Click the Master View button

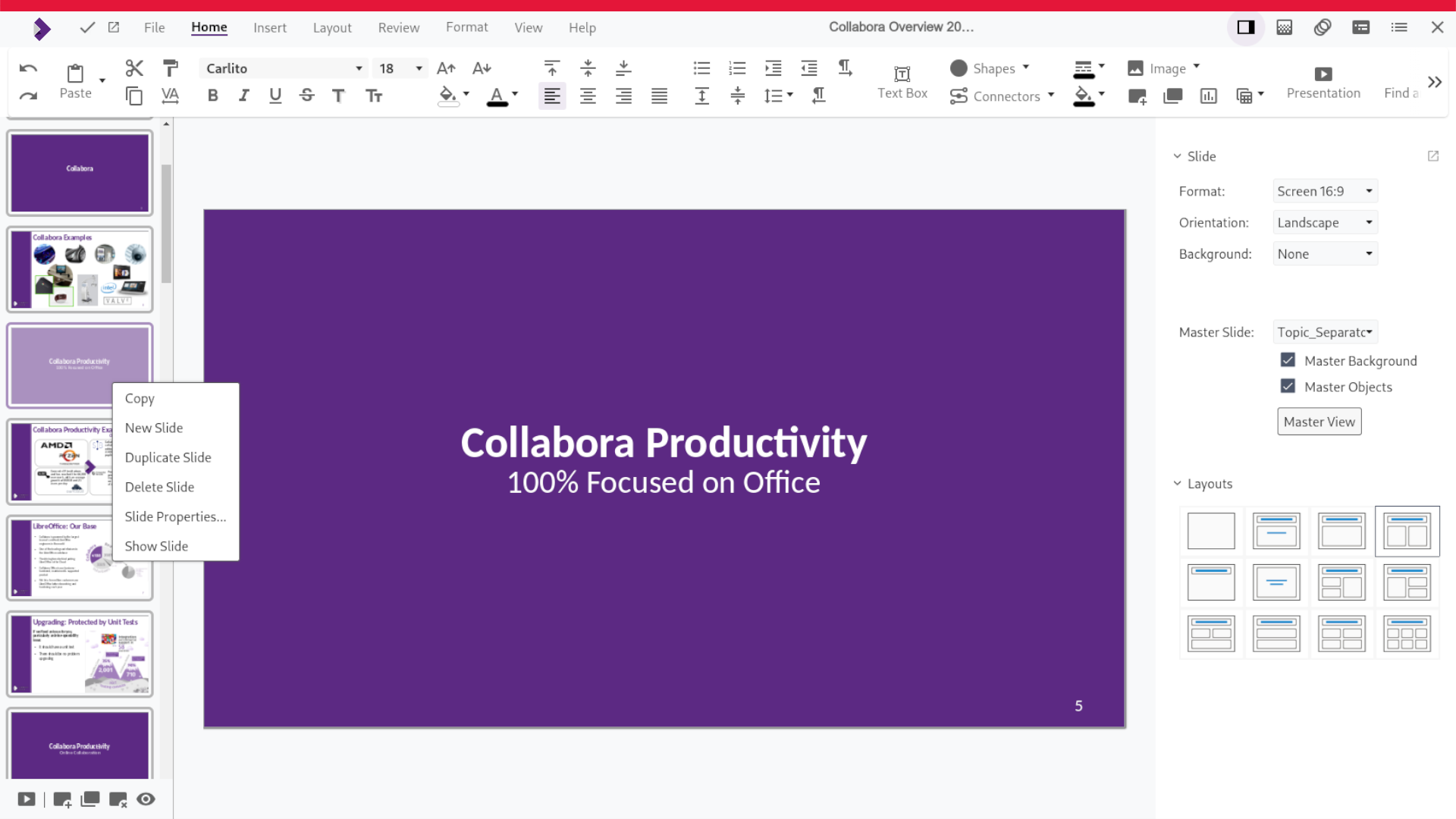coord(1319,422)
